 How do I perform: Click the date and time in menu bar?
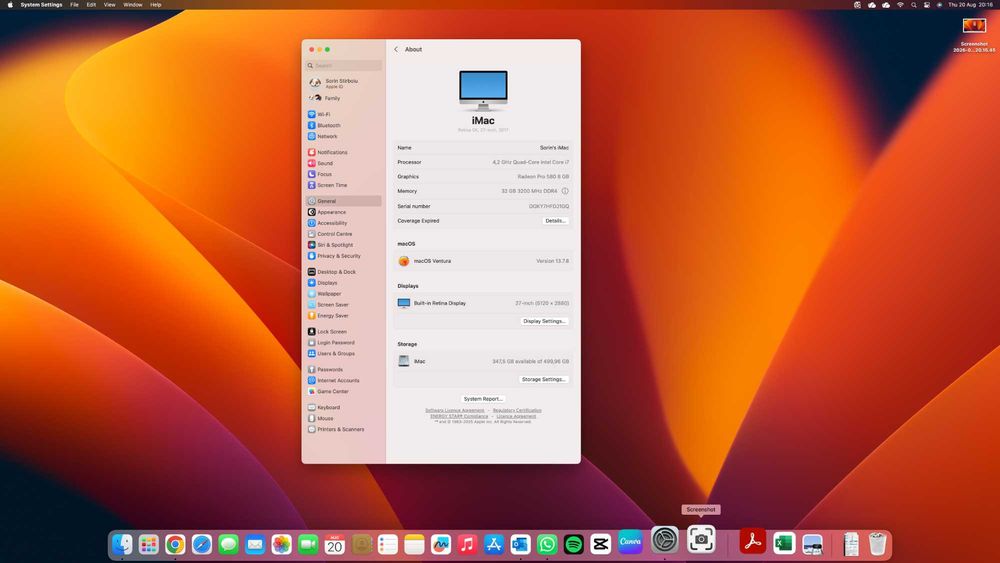tap(970, 4)
